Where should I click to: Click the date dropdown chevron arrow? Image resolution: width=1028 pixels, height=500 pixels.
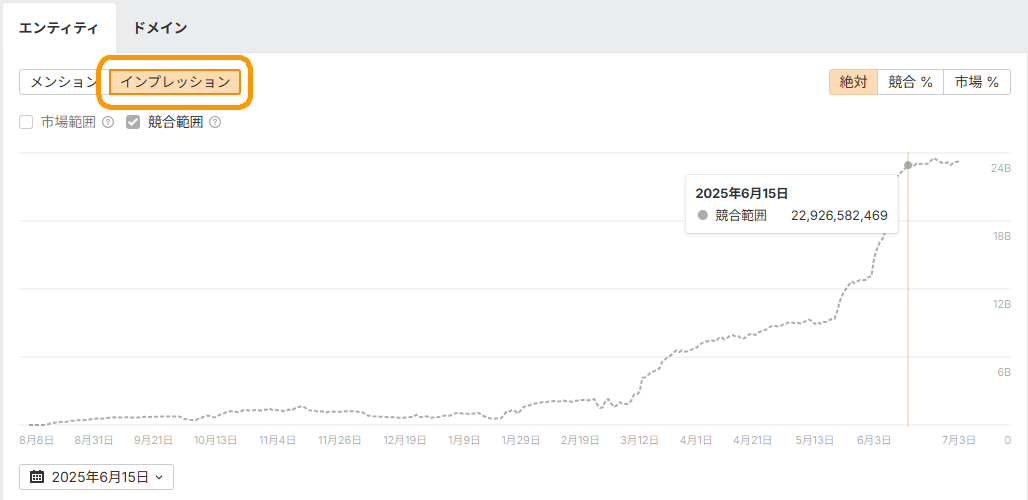[x=159, y=477]
